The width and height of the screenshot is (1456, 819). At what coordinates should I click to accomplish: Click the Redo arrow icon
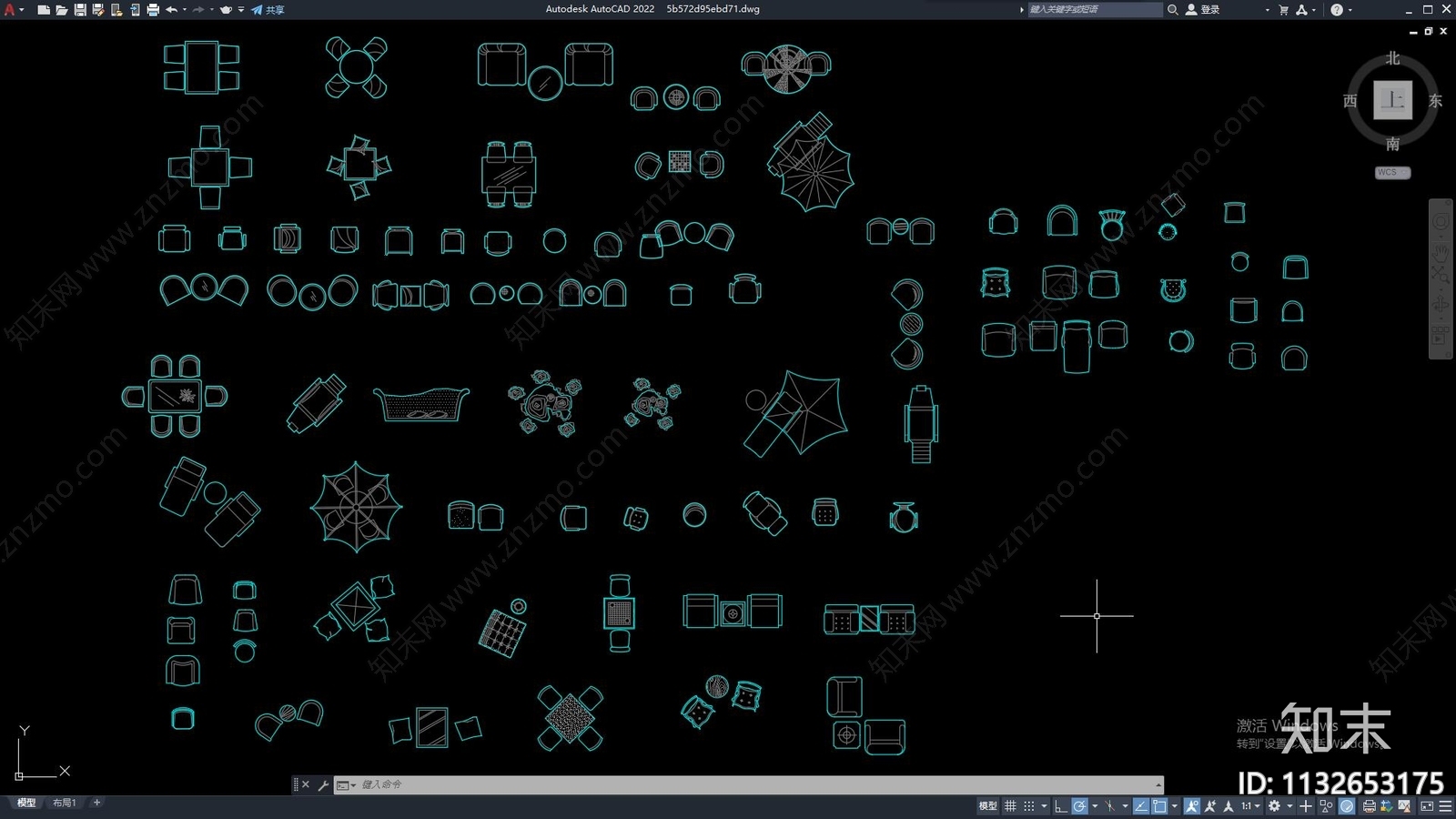click(x=198, y=10)
